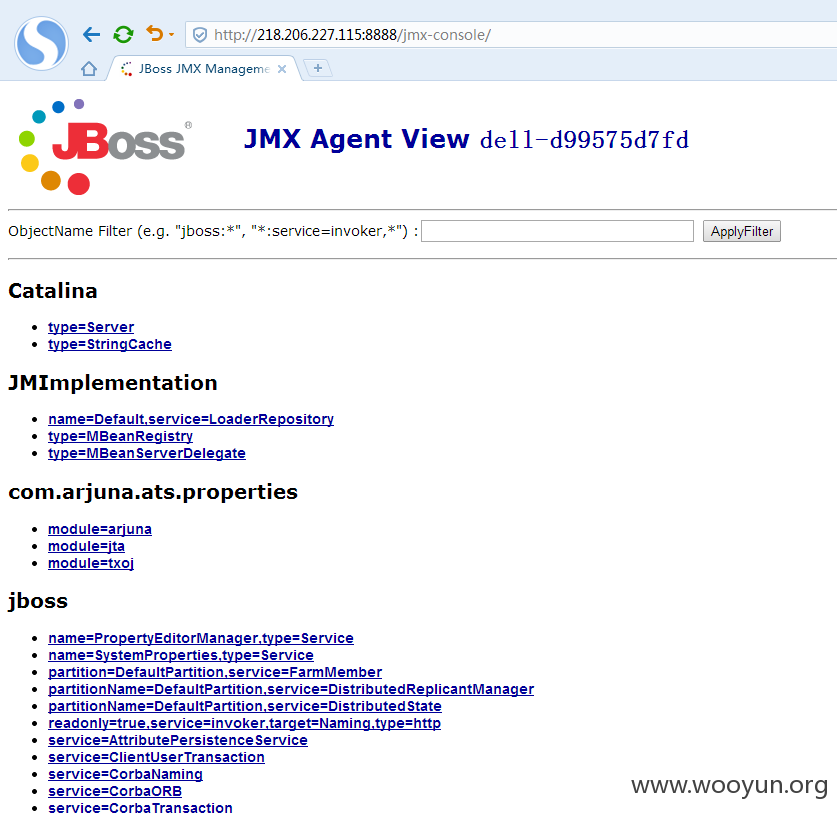Open the DistributedReplicantManager service link
The image size is (837, 814).
pos(291,689)
